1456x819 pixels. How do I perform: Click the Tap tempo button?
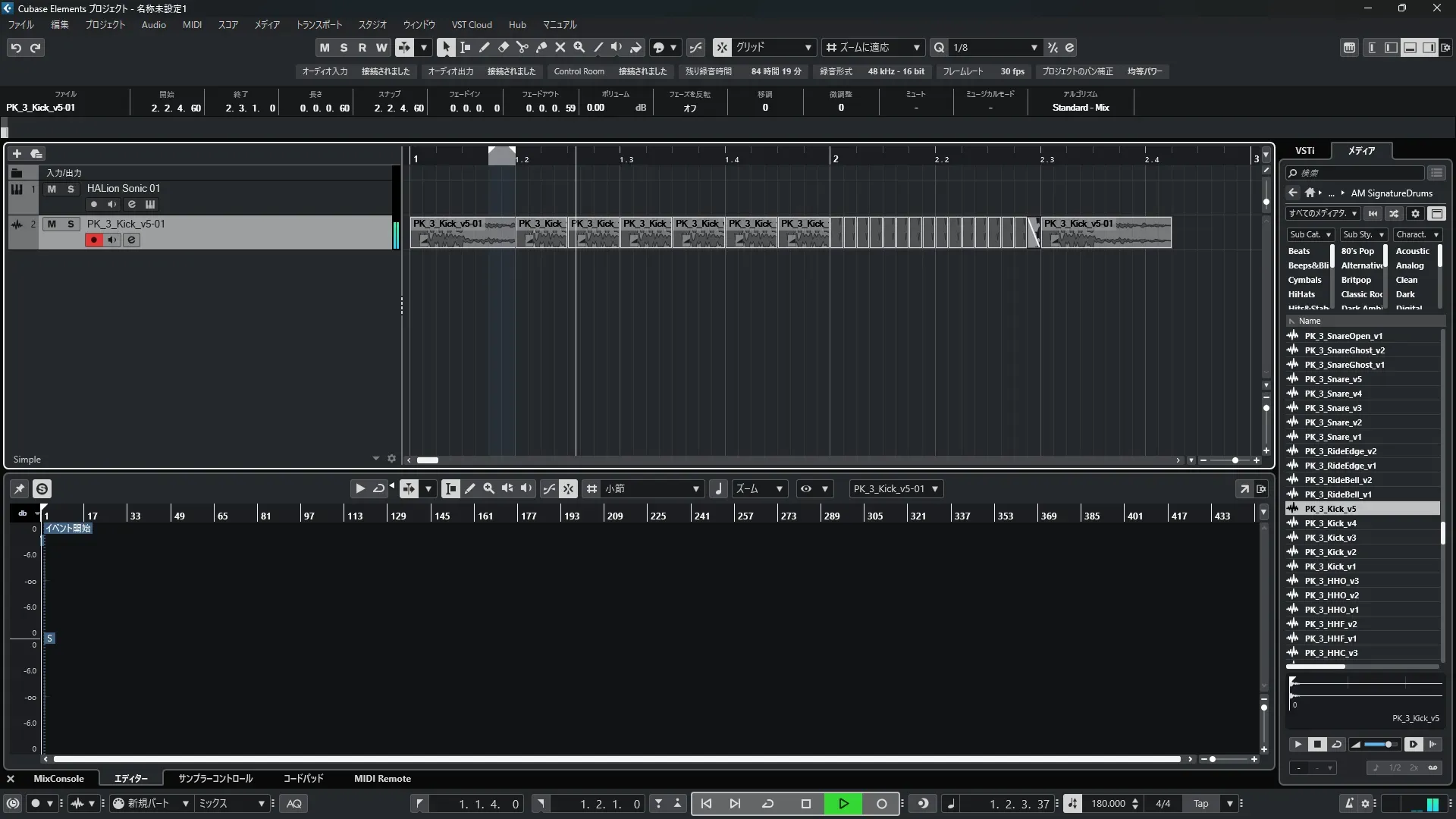[x=1200, y=804]
